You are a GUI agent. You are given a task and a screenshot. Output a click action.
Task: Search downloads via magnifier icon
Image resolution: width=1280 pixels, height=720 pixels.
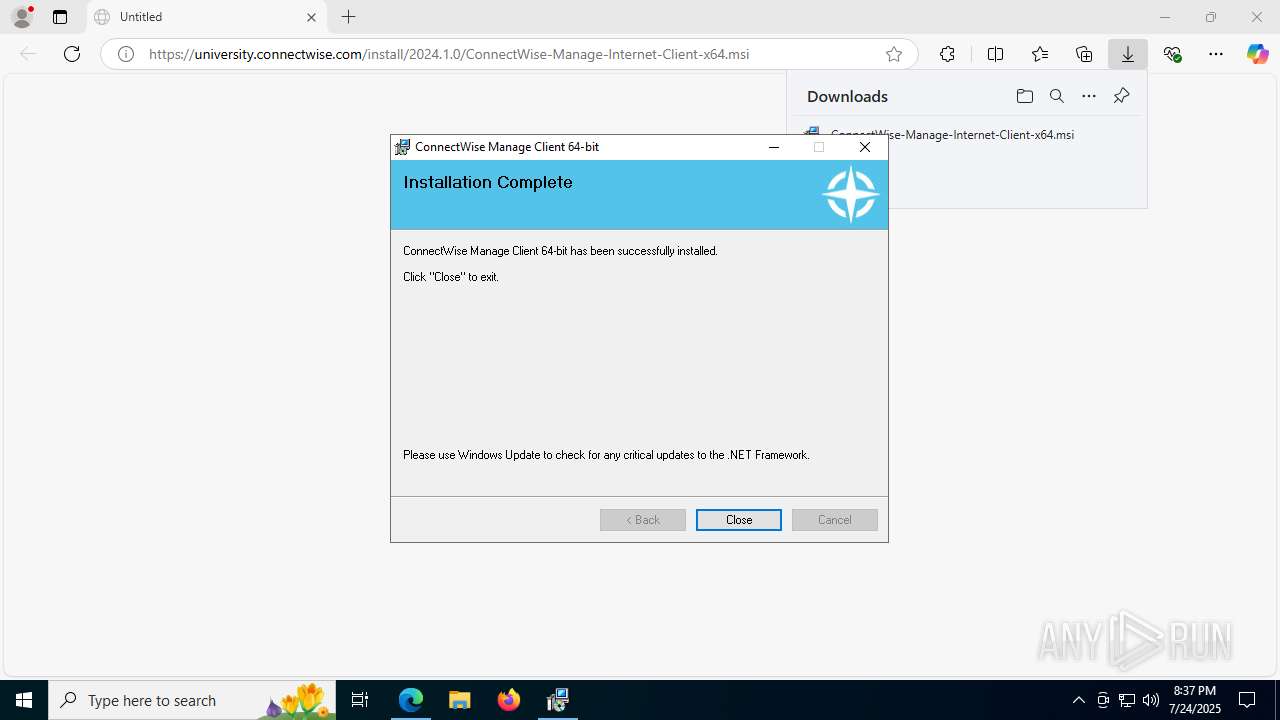pos(1057,96)
